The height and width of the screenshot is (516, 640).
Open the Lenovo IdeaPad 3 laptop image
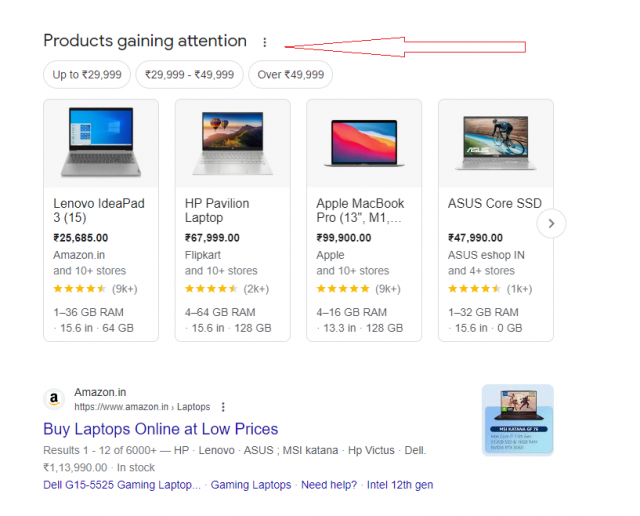pos(101,143)
